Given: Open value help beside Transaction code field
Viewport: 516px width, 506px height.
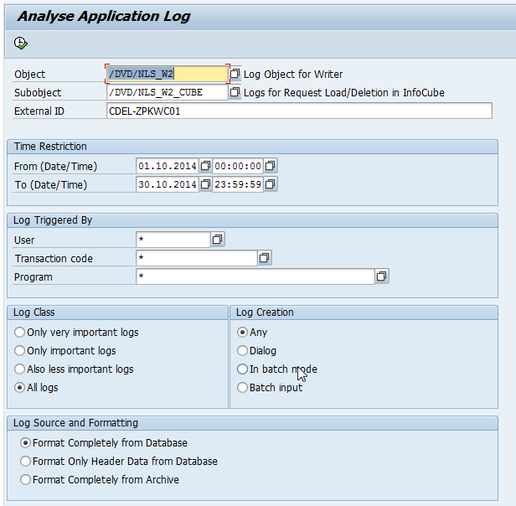Looking at the screenshot, I should [x=264, y=258].
